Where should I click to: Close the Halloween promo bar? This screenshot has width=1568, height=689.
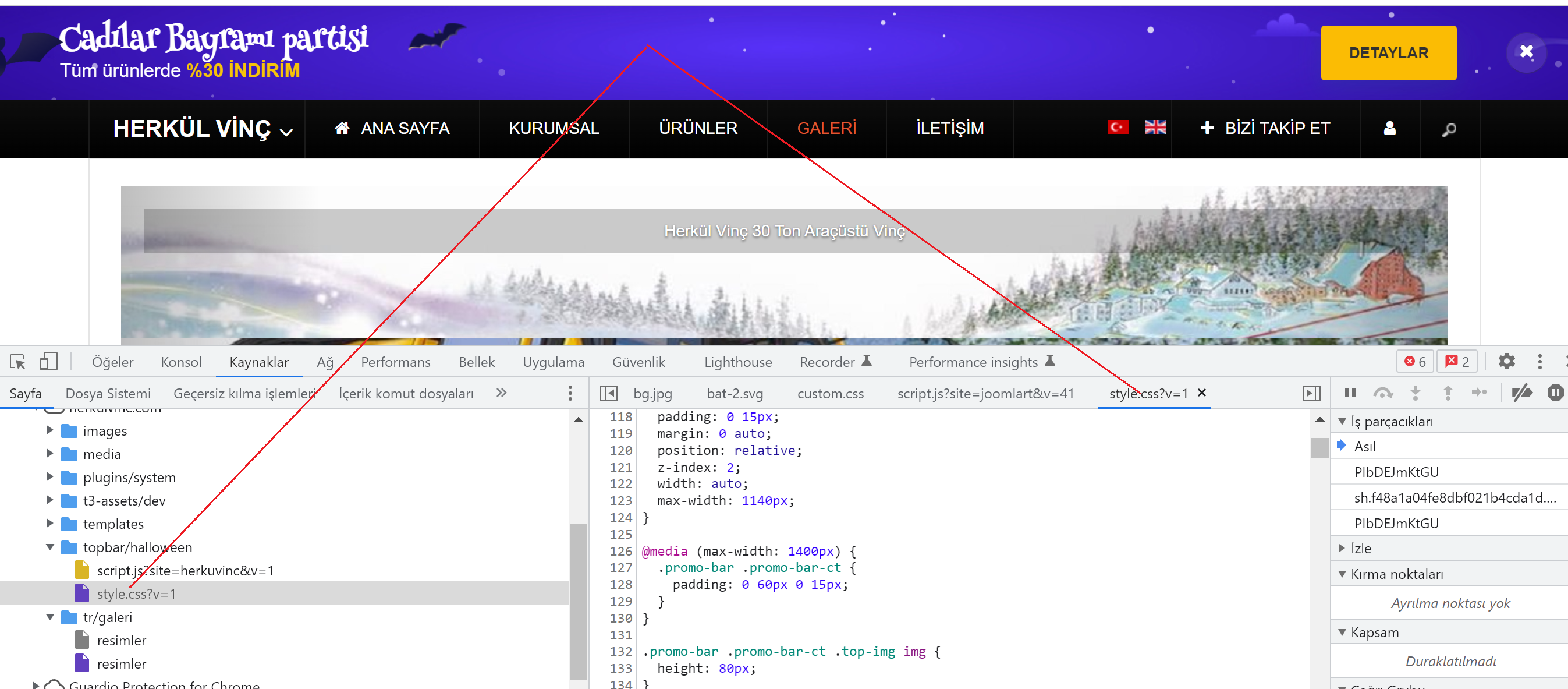click(x=1526, y=52)
